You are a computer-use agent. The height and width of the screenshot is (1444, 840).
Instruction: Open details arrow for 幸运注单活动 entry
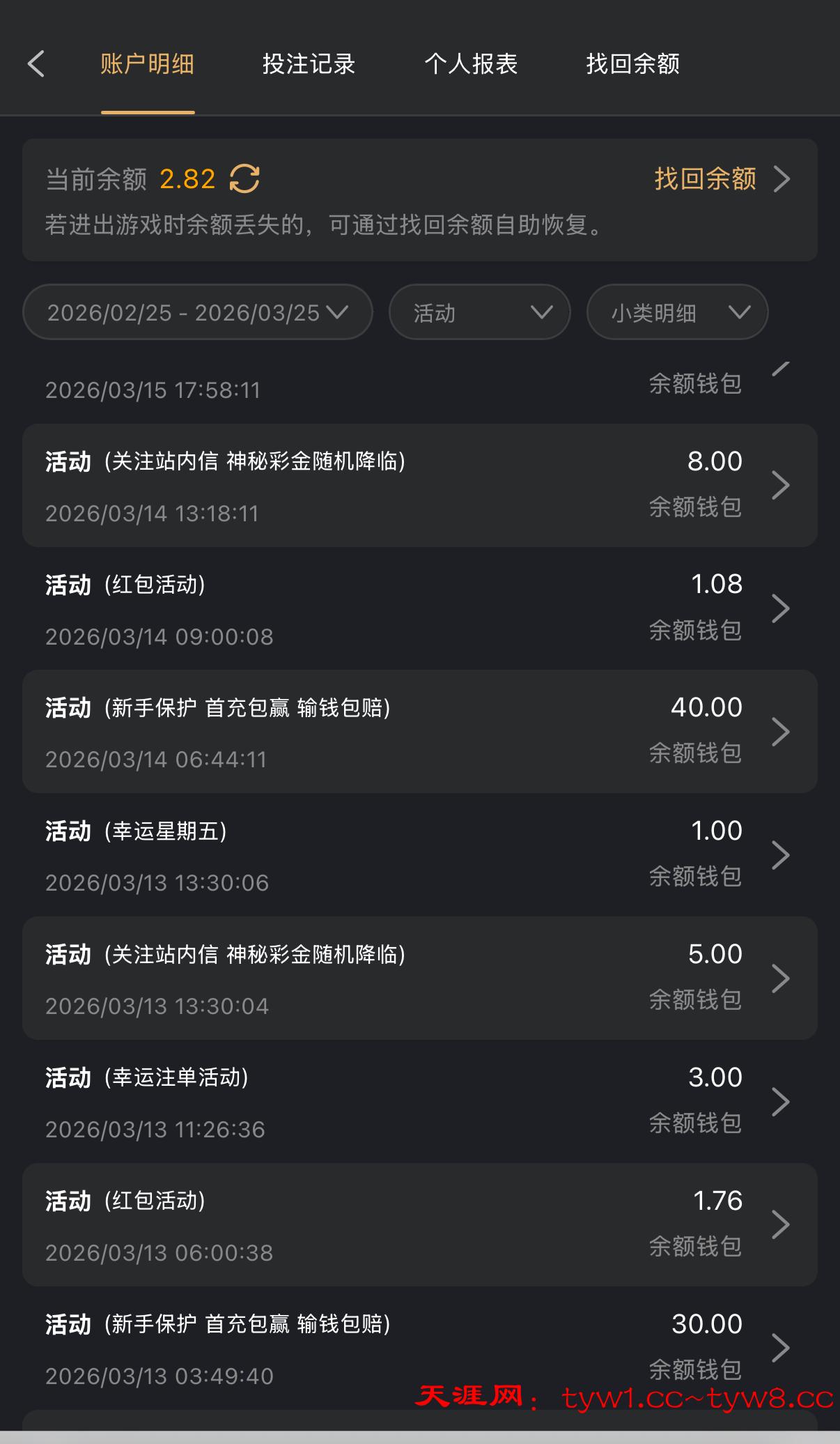pyautogui.click(x=781, y=1102)
